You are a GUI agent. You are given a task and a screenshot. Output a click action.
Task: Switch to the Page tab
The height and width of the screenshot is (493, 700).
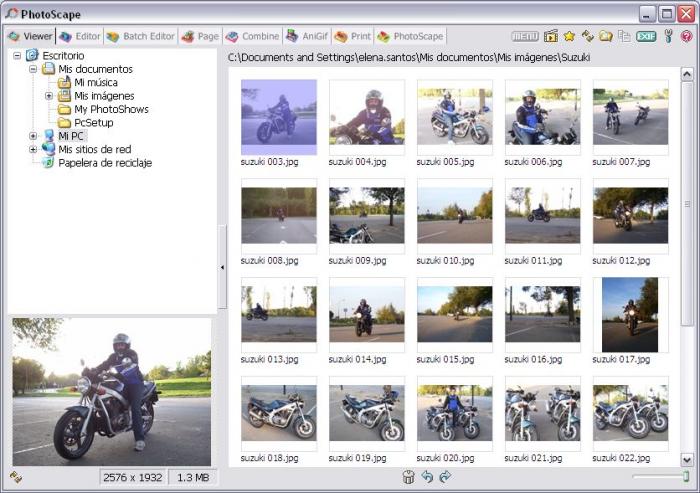[x=200, y=36]
